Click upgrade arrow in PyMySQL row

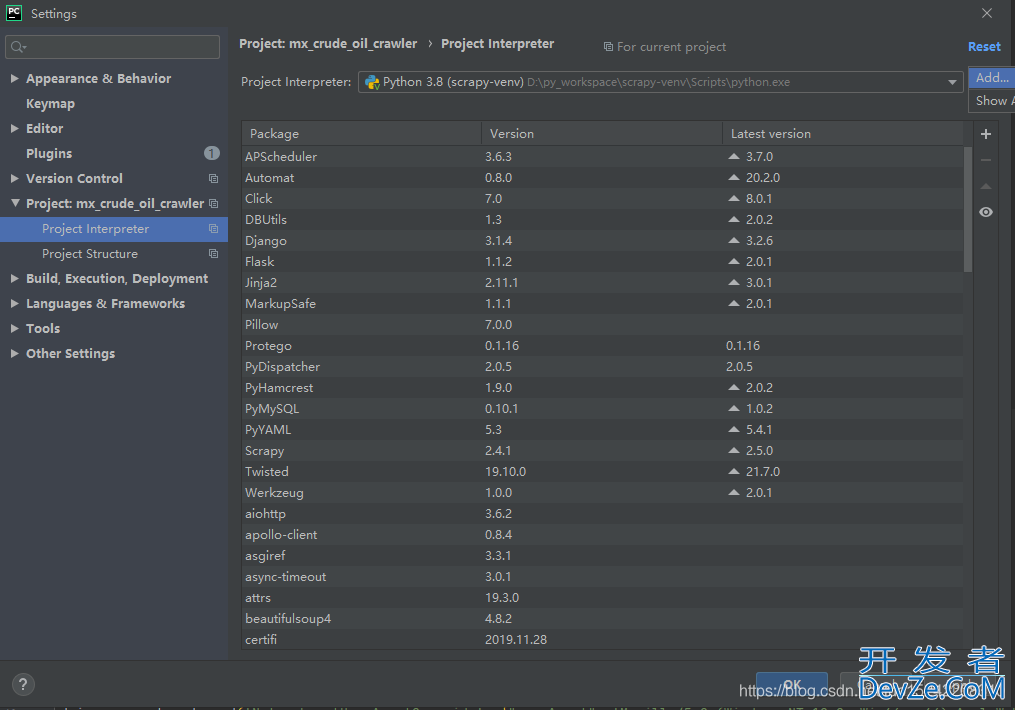[x=733, y=408]
